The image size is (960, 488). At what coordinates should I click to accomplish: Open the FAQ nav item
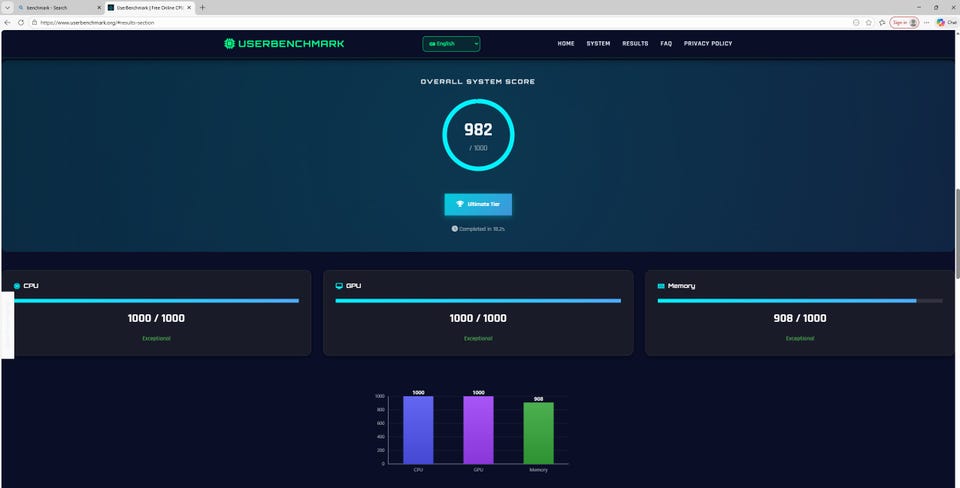[666, 43]
